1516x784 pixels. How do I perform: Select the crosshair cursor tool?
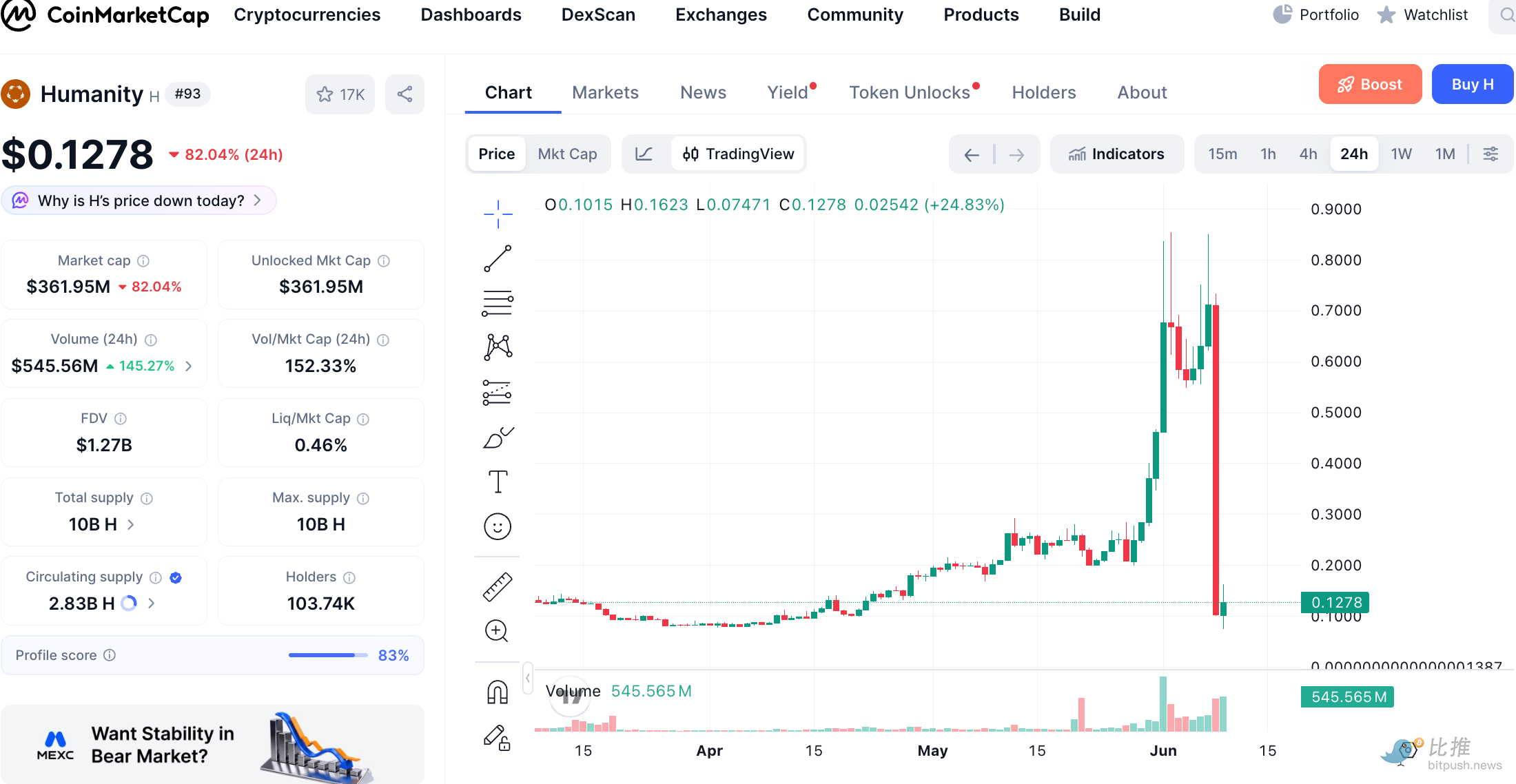coord(498,214)
